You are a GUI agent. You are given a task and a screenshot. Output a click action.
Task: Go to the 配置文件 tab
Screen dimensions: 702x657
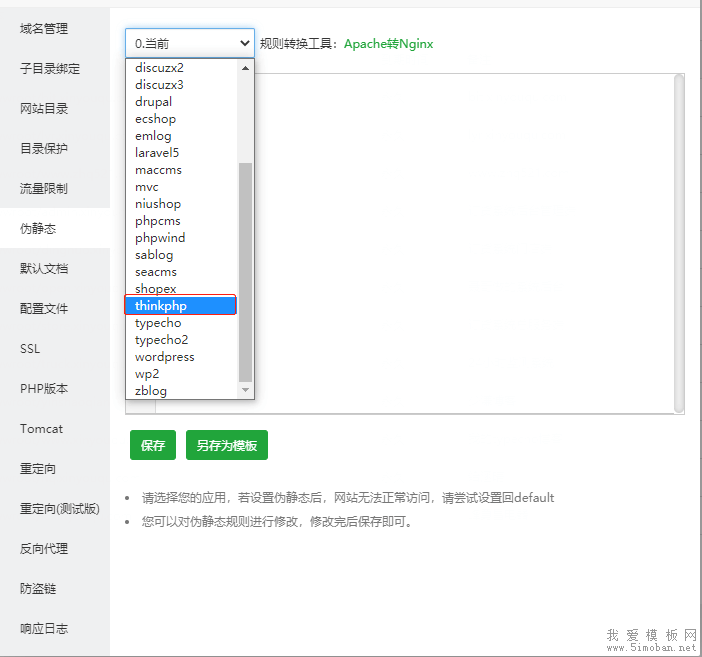tap(45, 309)
